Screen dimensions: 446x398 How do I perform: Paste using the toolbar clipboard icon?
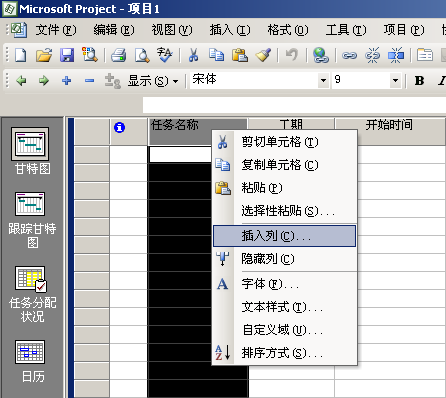(x=240, y=55)
